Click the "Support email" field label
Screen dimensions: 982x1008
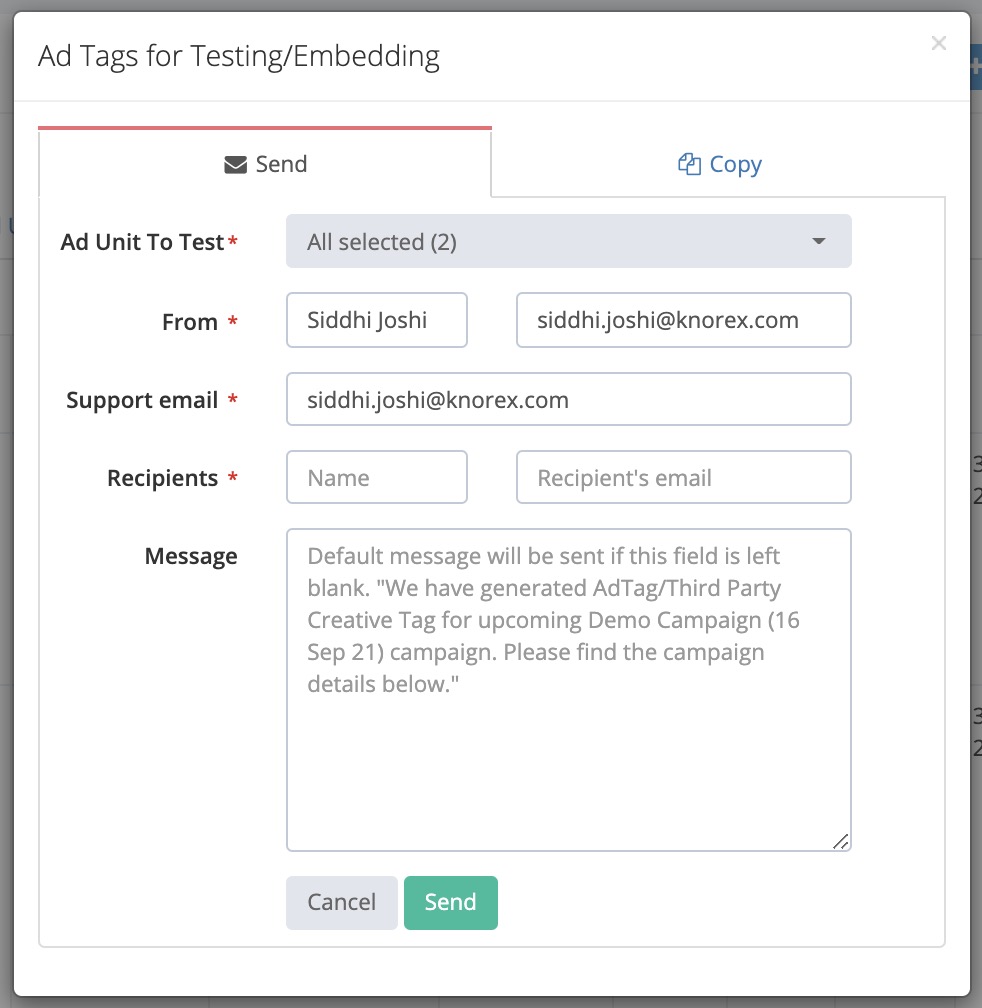(142, 401)
